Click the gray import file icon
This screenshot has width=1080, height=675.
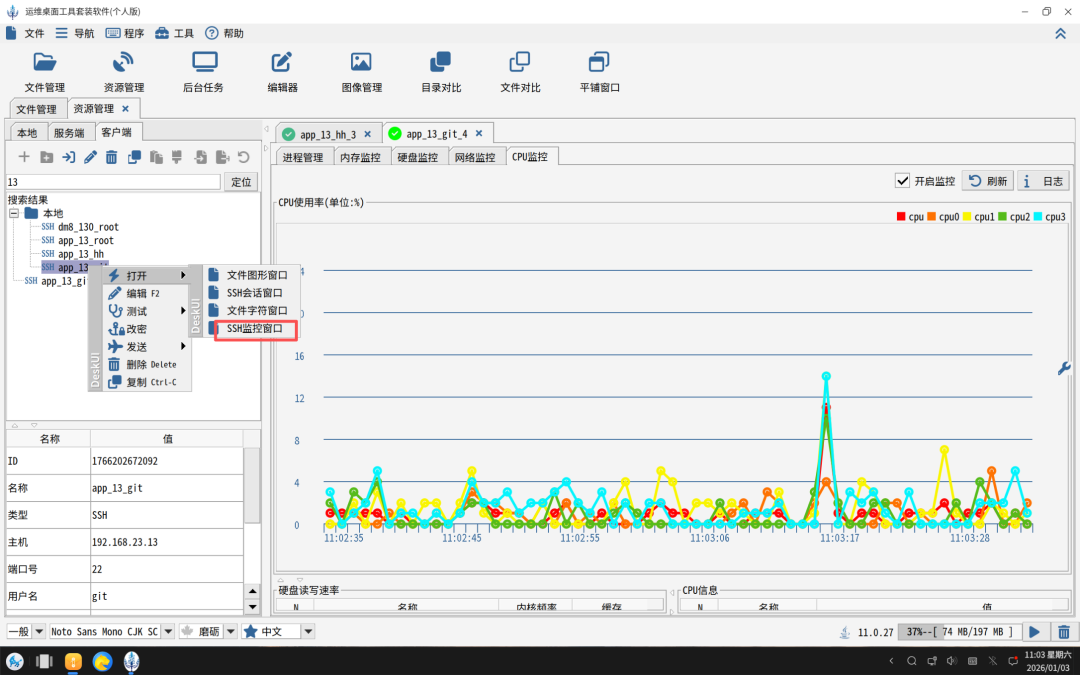(200, 157)
